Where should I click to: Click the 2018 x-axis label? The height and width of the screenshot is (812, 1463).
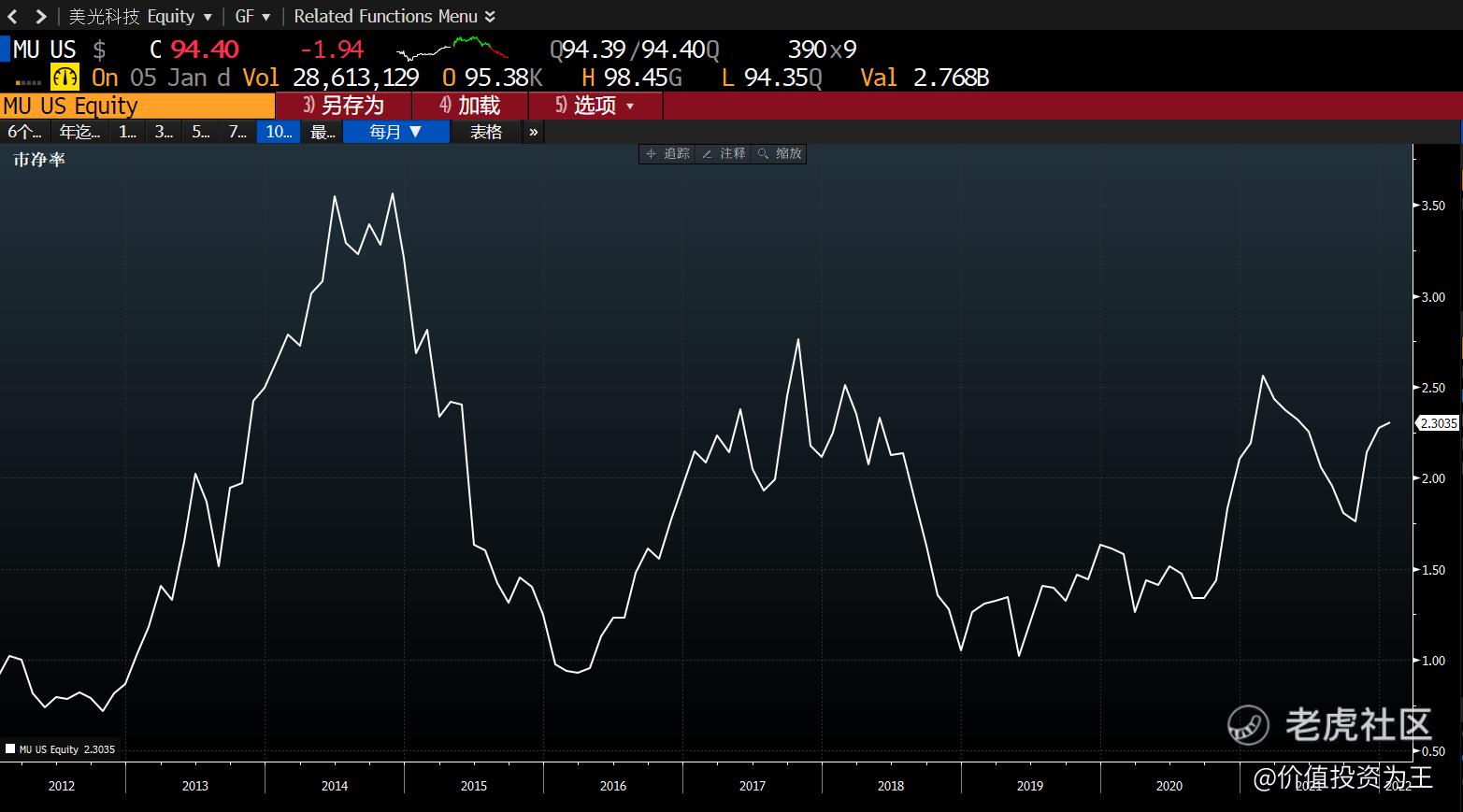(x=891, y=786)
